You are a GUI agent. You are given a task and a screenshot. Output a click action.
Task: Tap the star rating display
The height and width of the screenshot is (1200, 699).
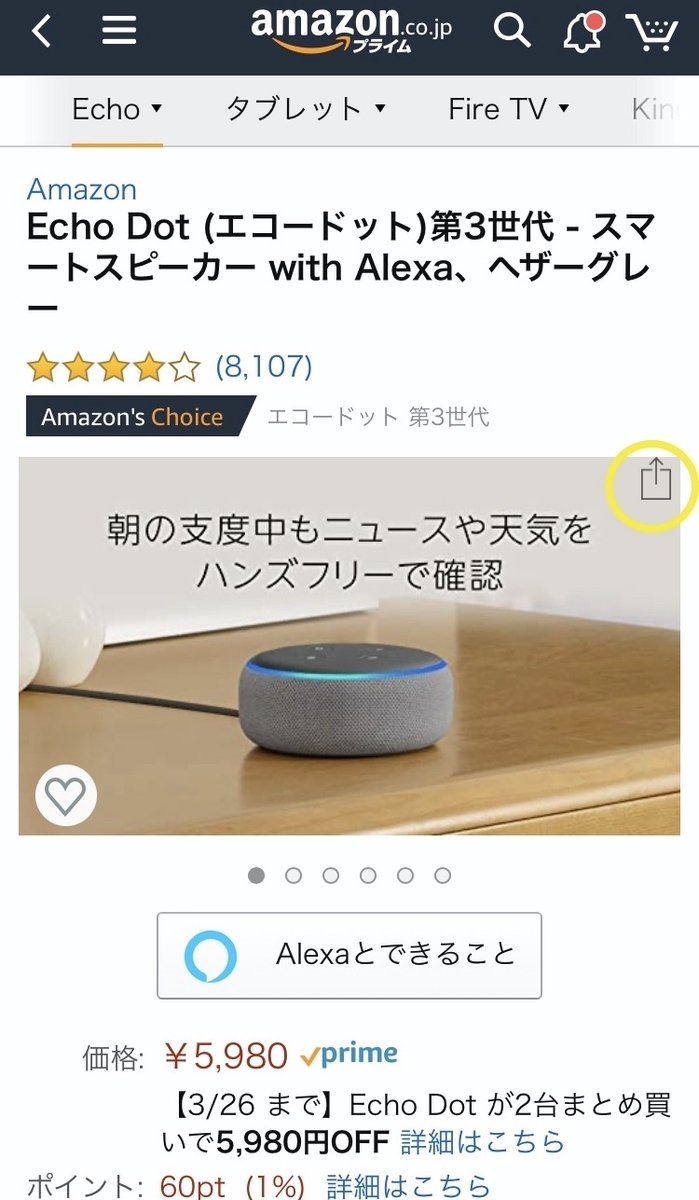pyautogui.click(x=114, y=368)
